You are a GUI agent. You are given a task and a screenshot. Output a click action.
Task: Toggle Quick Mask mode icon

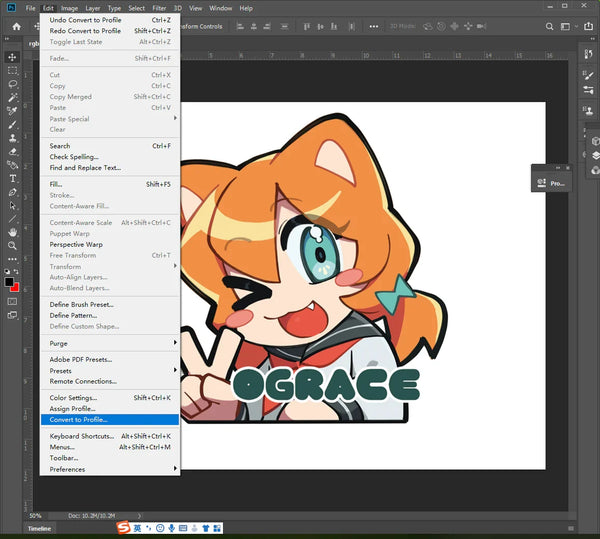(12, 301)
